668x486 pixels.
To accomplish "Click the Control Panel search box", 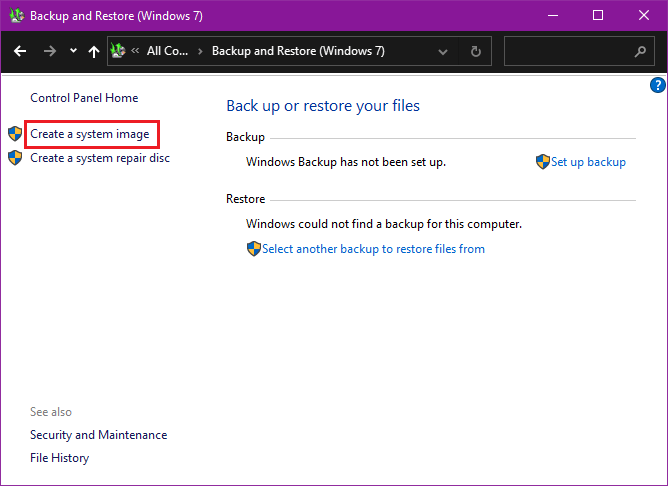I will [568, 51].
